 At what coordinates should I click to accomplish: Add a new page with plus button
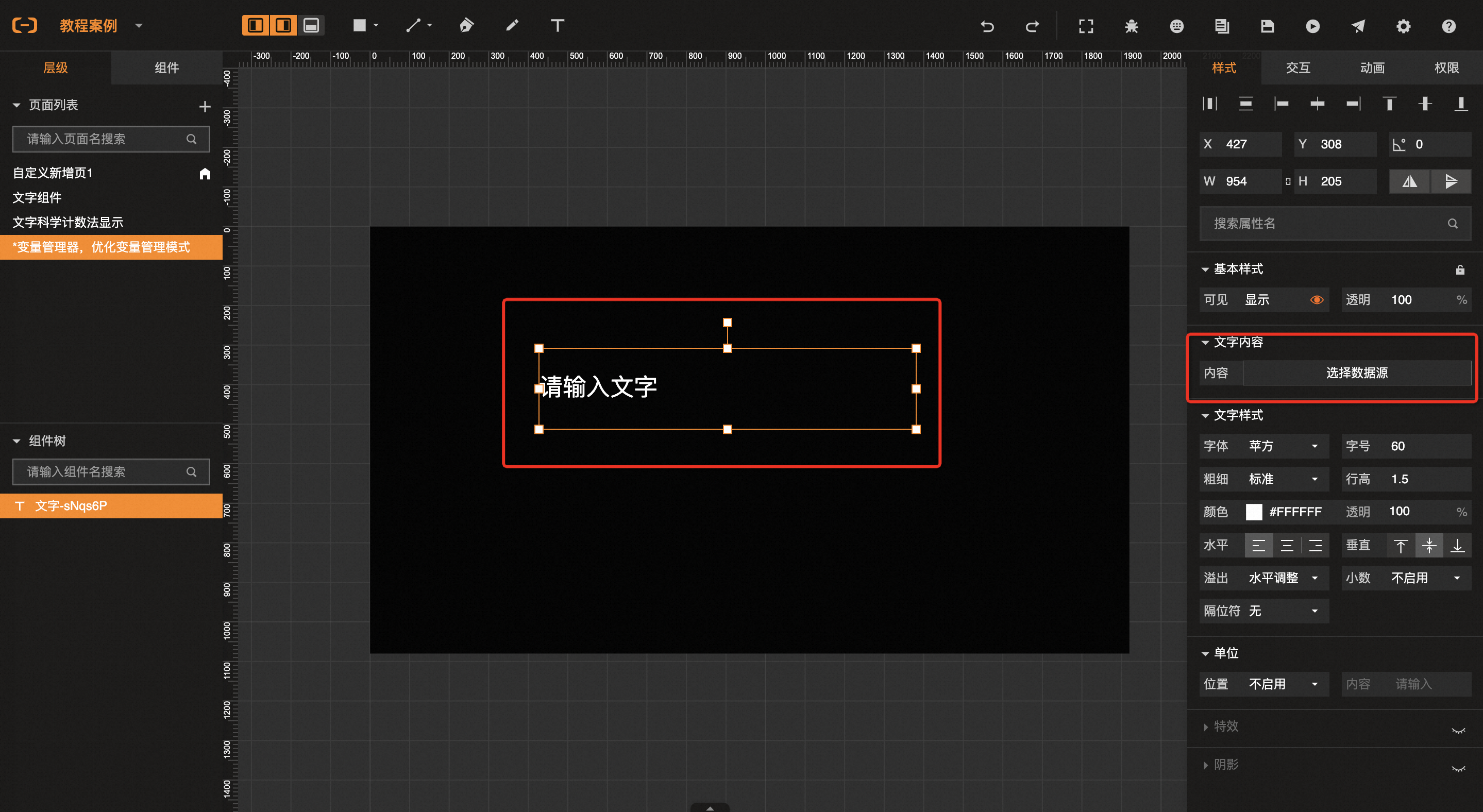click(205, 107)
